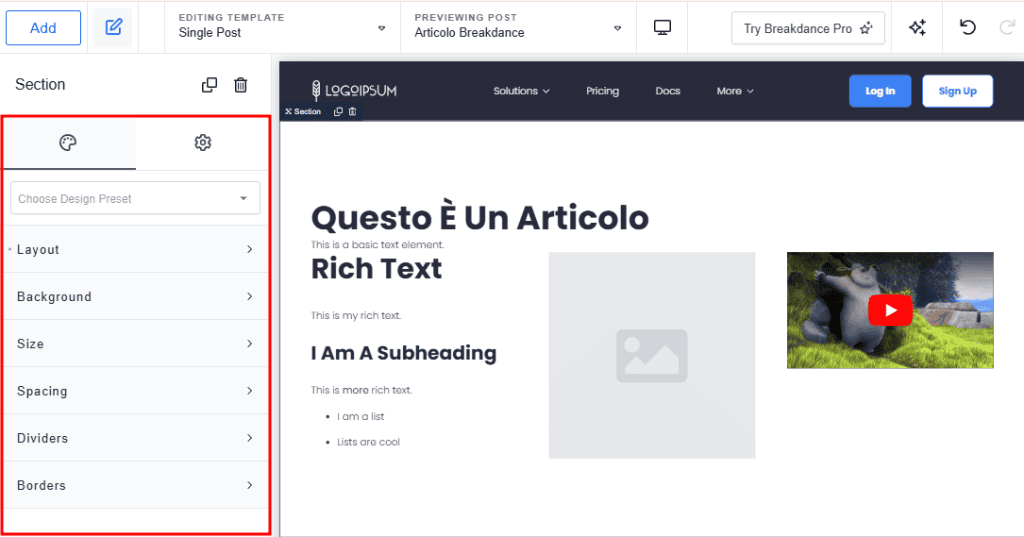Select 'This is more rich text.' paragraph

361,390
